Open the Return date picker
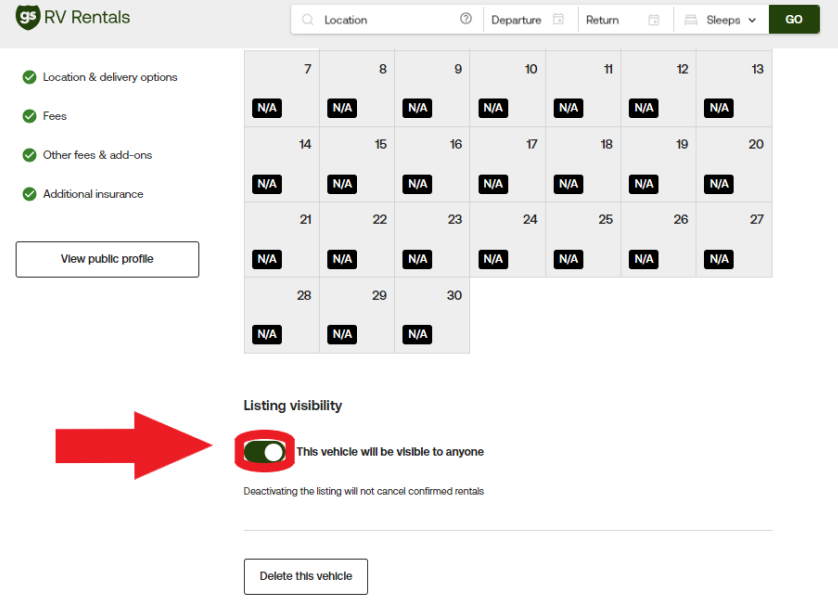The image size is (838, 604). (602, 20)
